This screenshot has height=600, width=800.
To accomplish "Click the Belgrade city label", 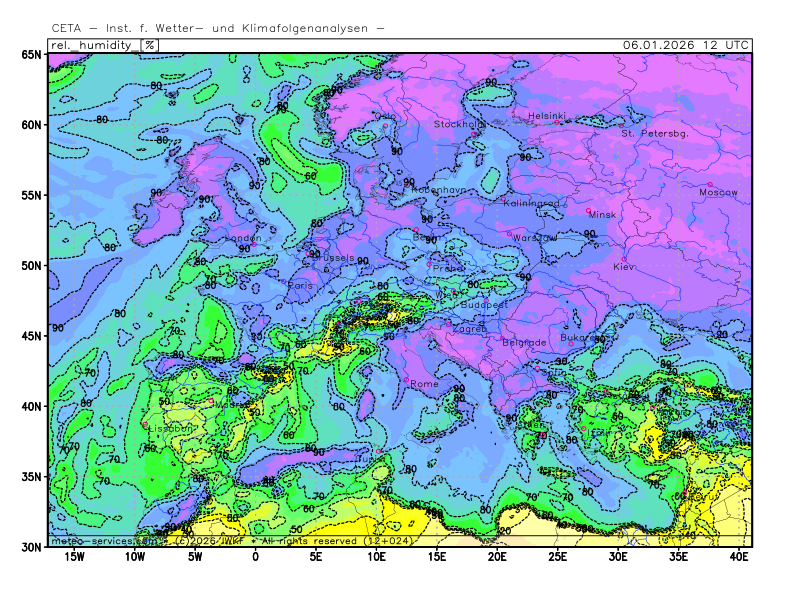I will 524,342.
